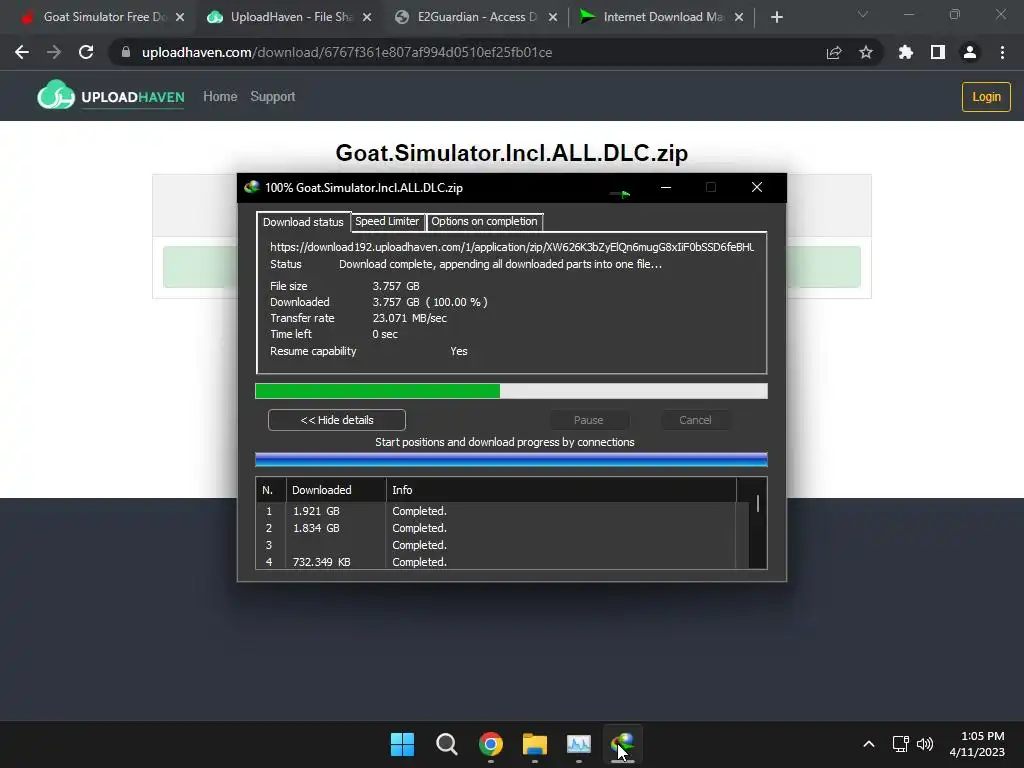The height and width of the screenshot is (768, 1024).
Task: Close the IDM download dialog
Action: [757, 187]
